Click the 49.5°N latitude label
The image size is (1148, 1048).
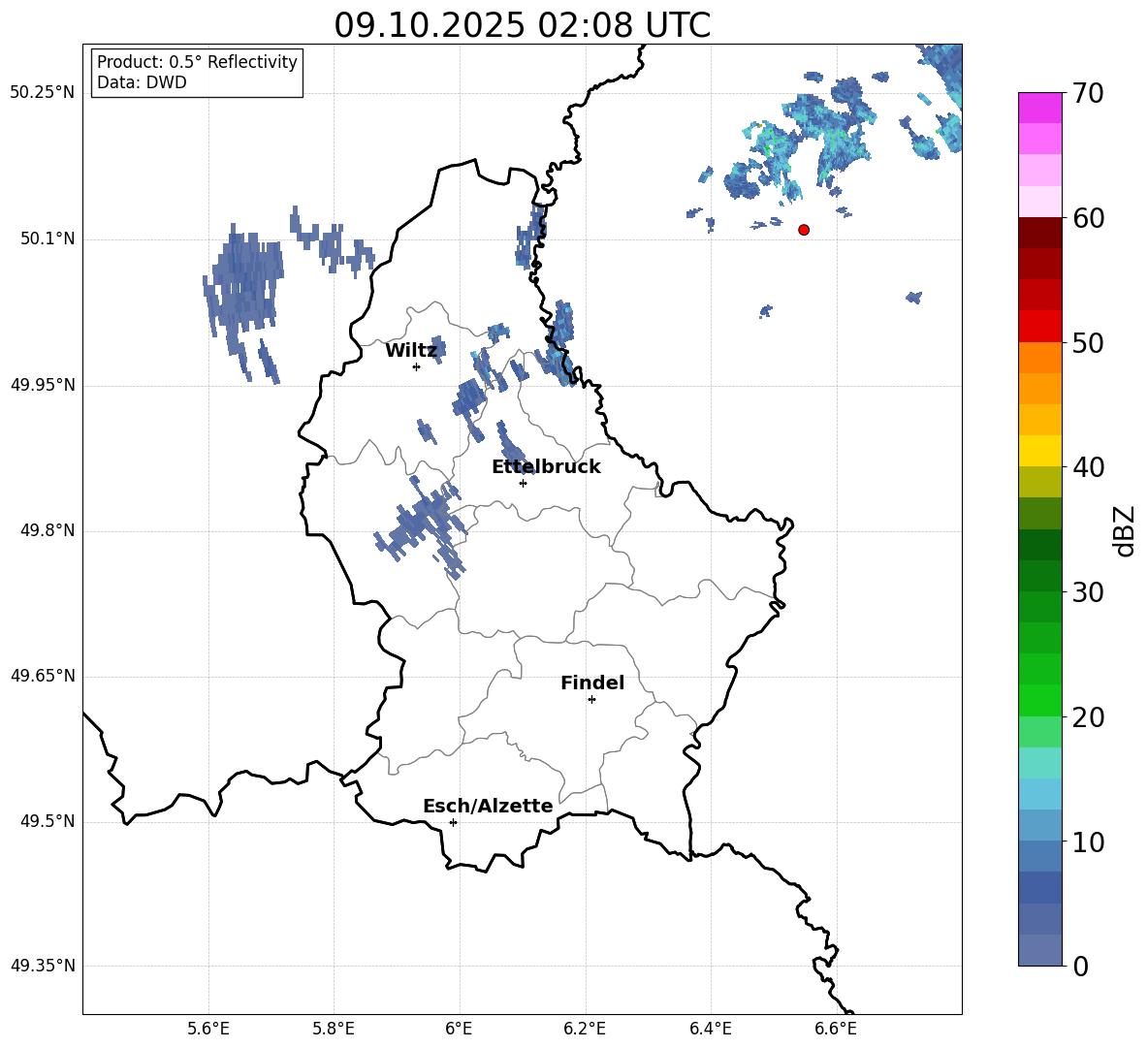pos(48,821)
